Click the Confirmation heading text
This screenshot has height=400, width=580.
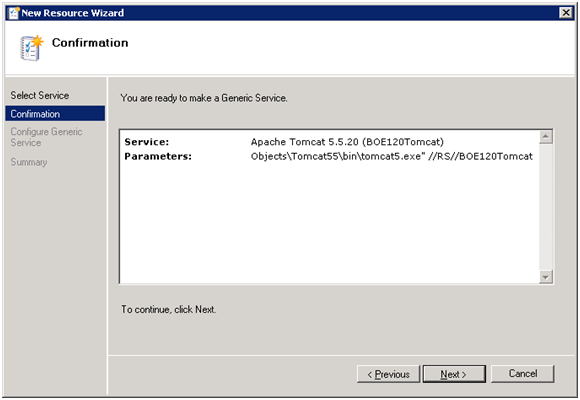pos(90,43)
